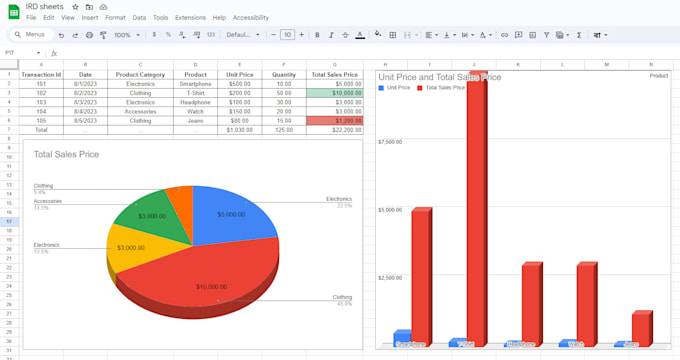The width and height of the screenshot is (680, 360).
Task: Check the cloud save status icon
Action: pyautogui.click(x=103, y=7)
